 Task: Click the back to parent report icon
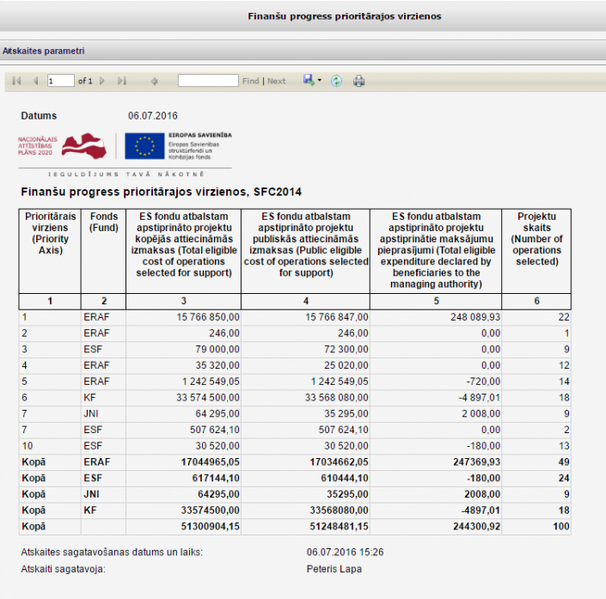click(154, 81)
